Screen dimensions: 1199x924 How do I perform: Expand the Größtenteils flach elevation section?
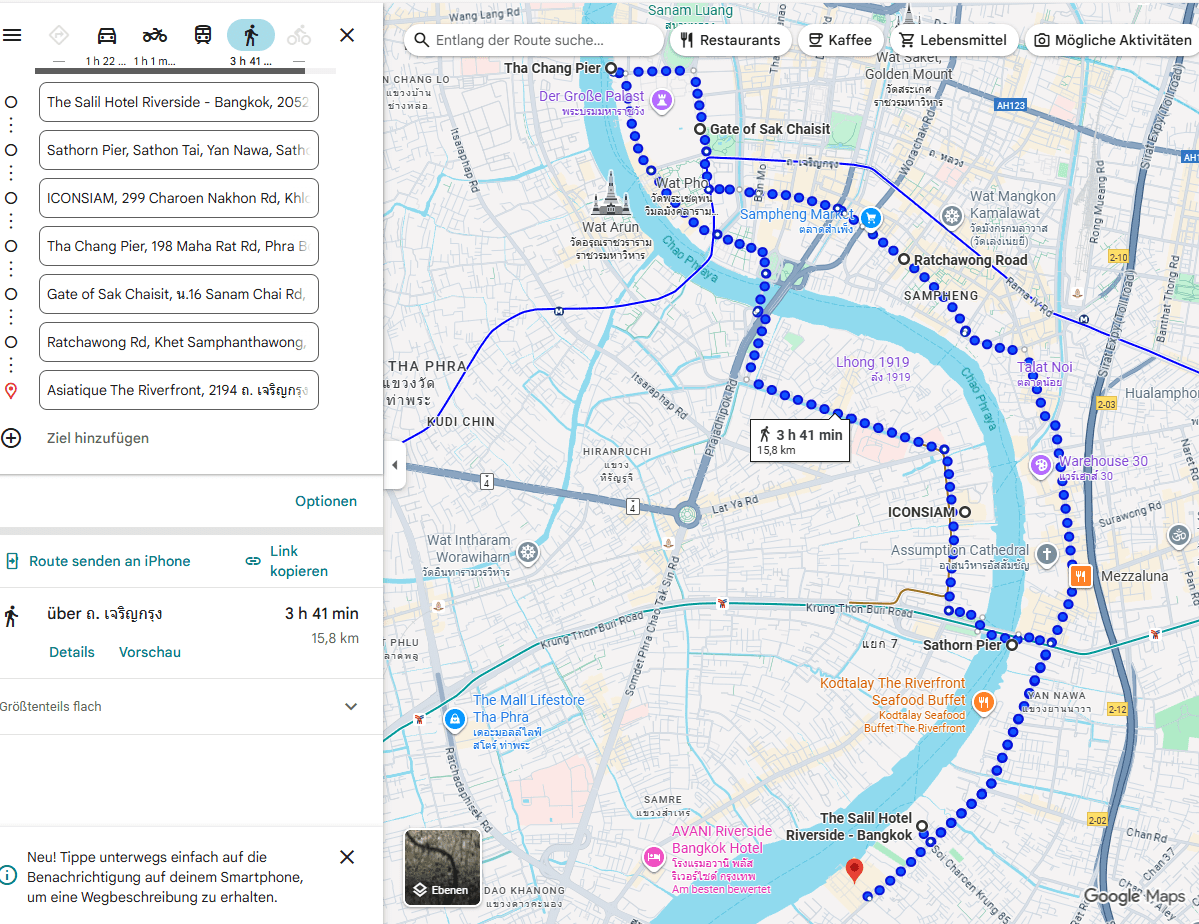pos(351,707)
